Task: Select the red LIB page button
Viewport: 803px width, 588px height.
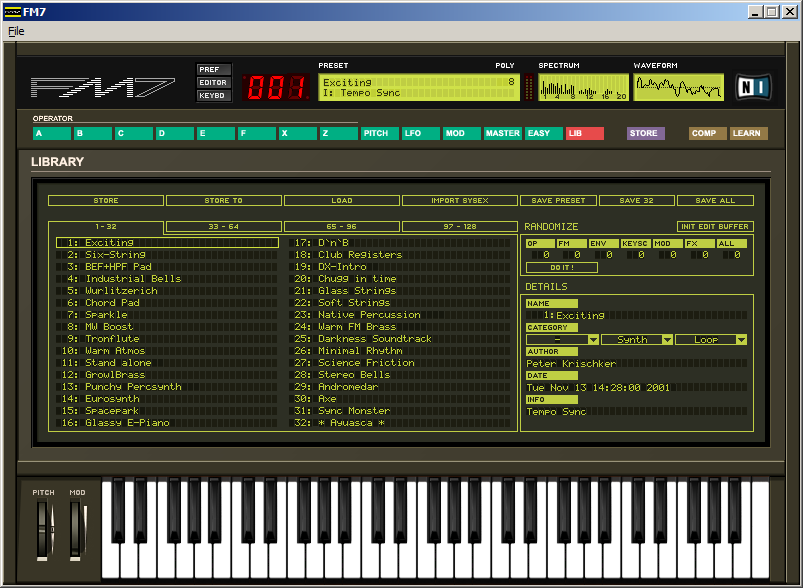Action: tap(584, 133)
